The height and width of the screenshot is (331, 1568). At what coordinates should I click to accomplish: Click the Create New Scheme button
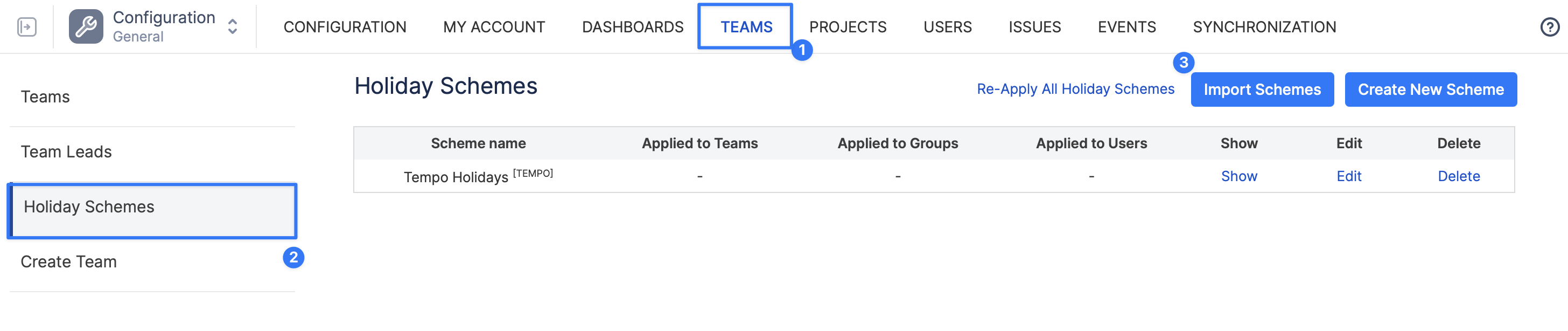click(x=1431, y=89)
